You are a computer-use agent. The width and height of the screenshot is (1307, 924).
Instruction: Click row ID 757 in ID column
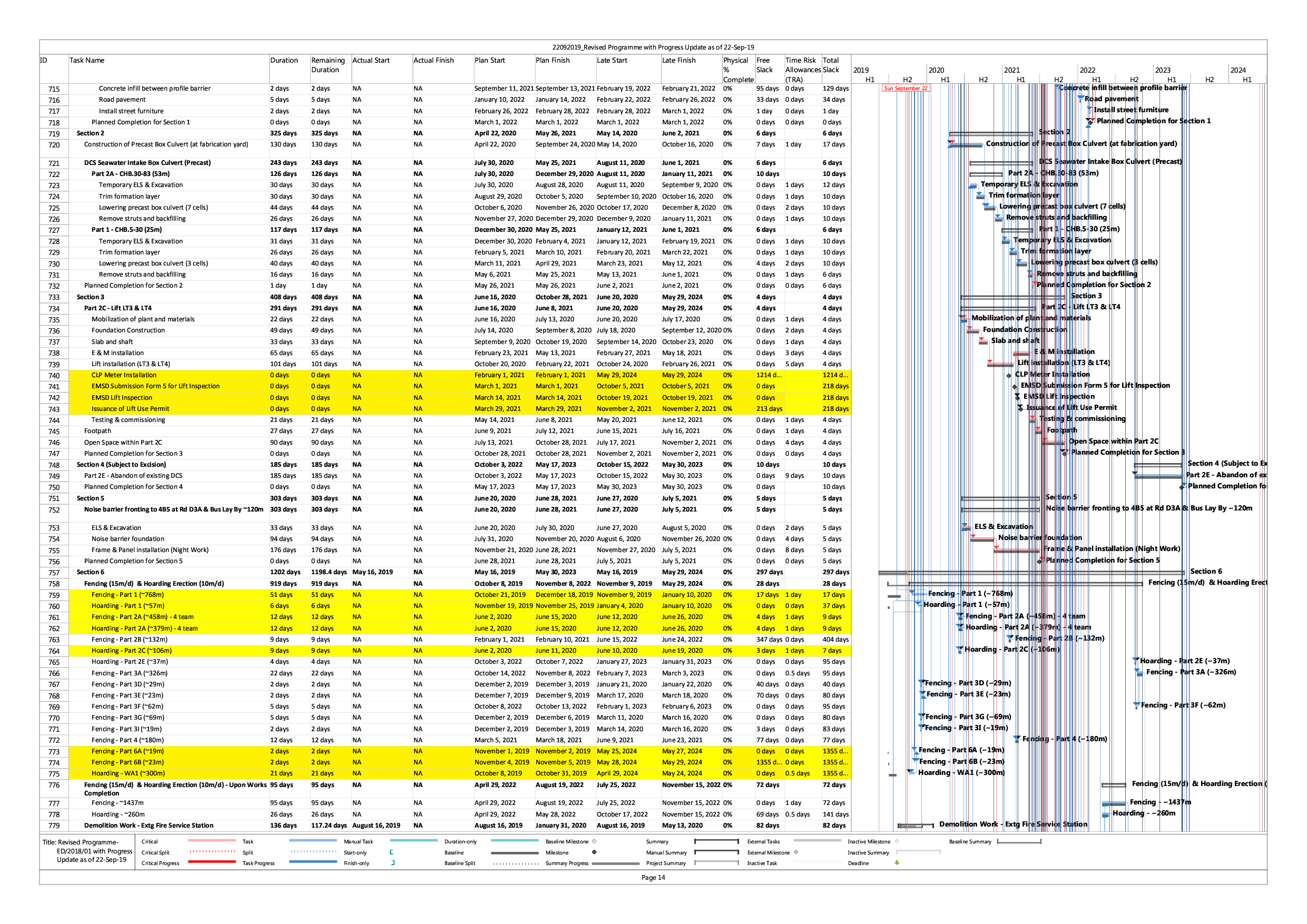tap(54, 573)
